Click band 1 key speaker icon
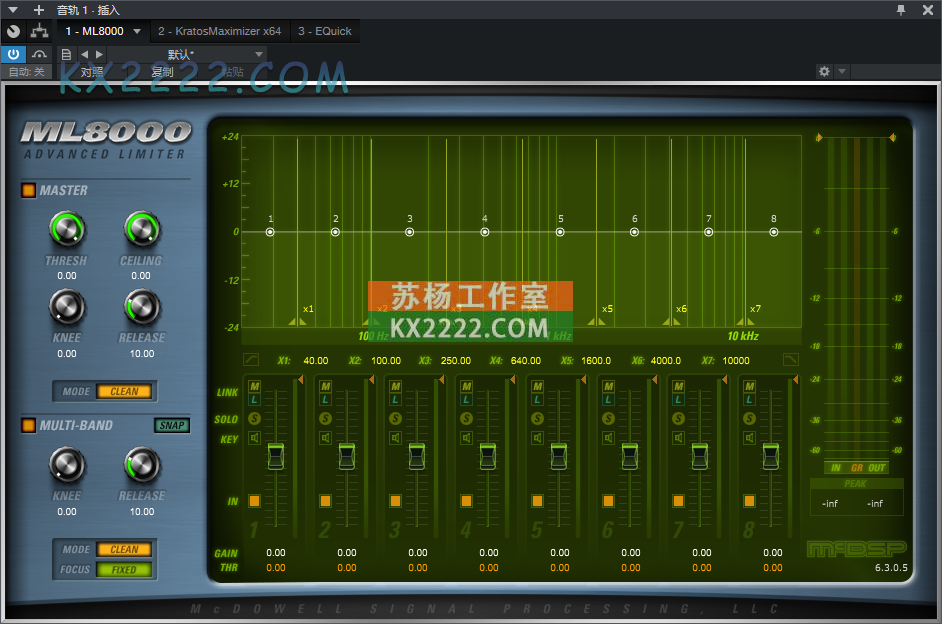The width and height of the screenshot is (942, 624). (x=255, y=438)
